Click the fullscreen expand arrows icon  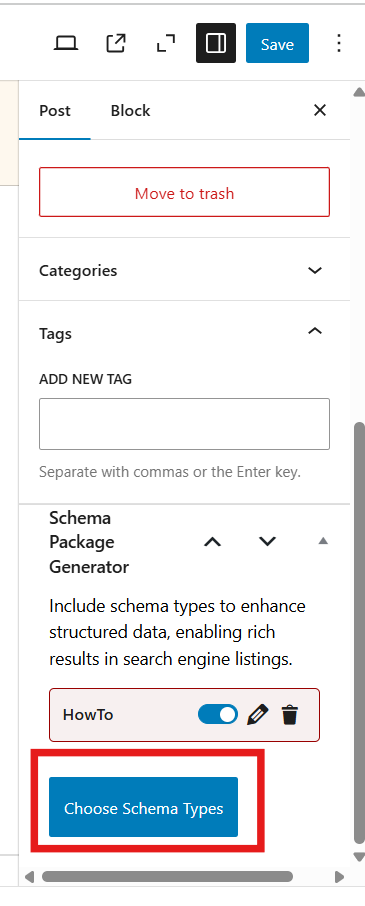click(x=166, y=43)
